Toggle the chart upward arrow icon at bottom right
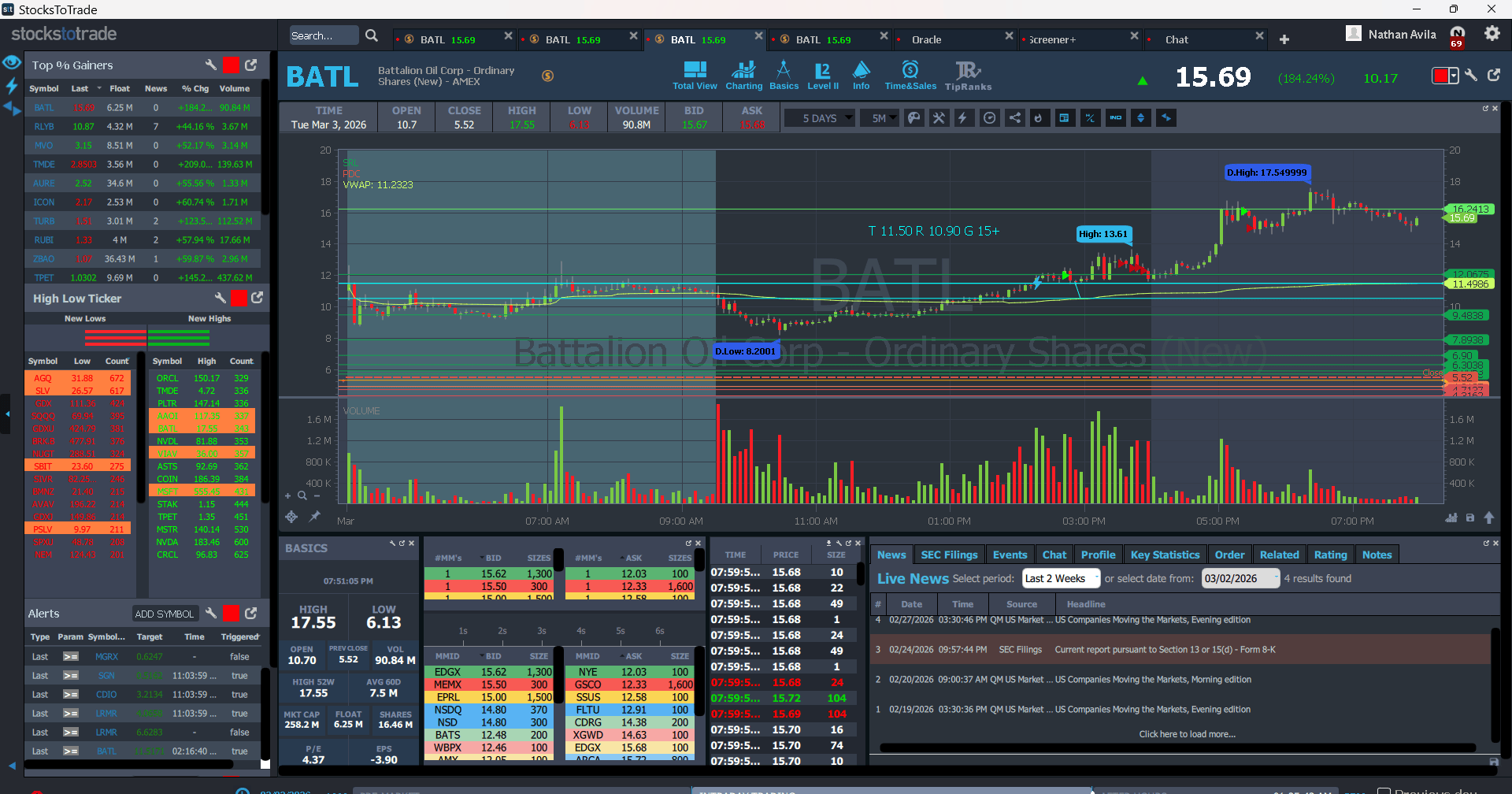 (1489, 518)
